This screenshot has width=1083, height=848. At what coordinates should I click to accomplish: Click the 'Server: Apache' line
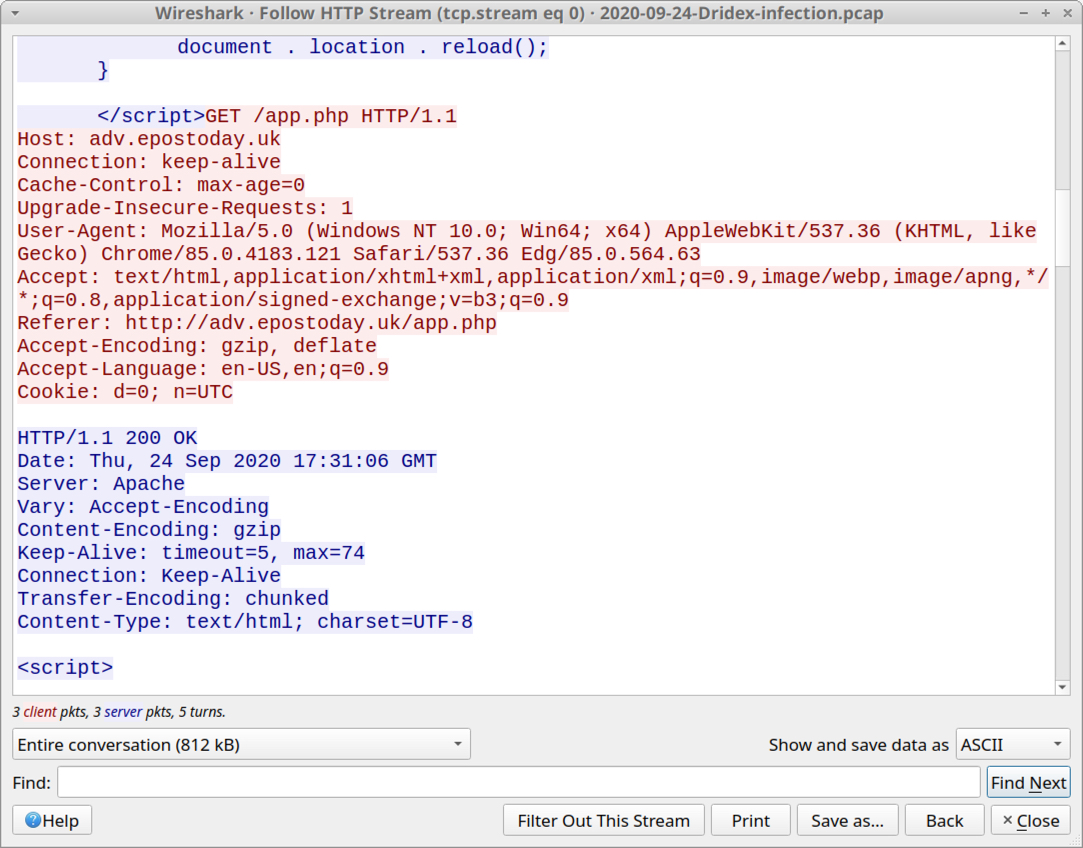[101, 483]
